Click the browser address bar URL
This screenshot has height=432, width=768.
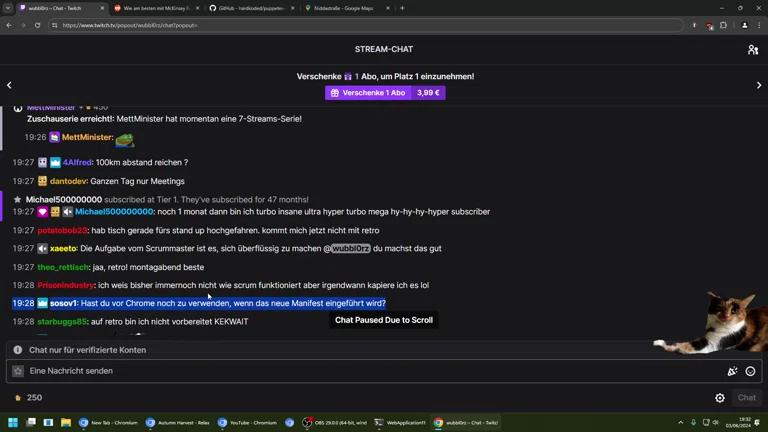click(x=300, y=25)
